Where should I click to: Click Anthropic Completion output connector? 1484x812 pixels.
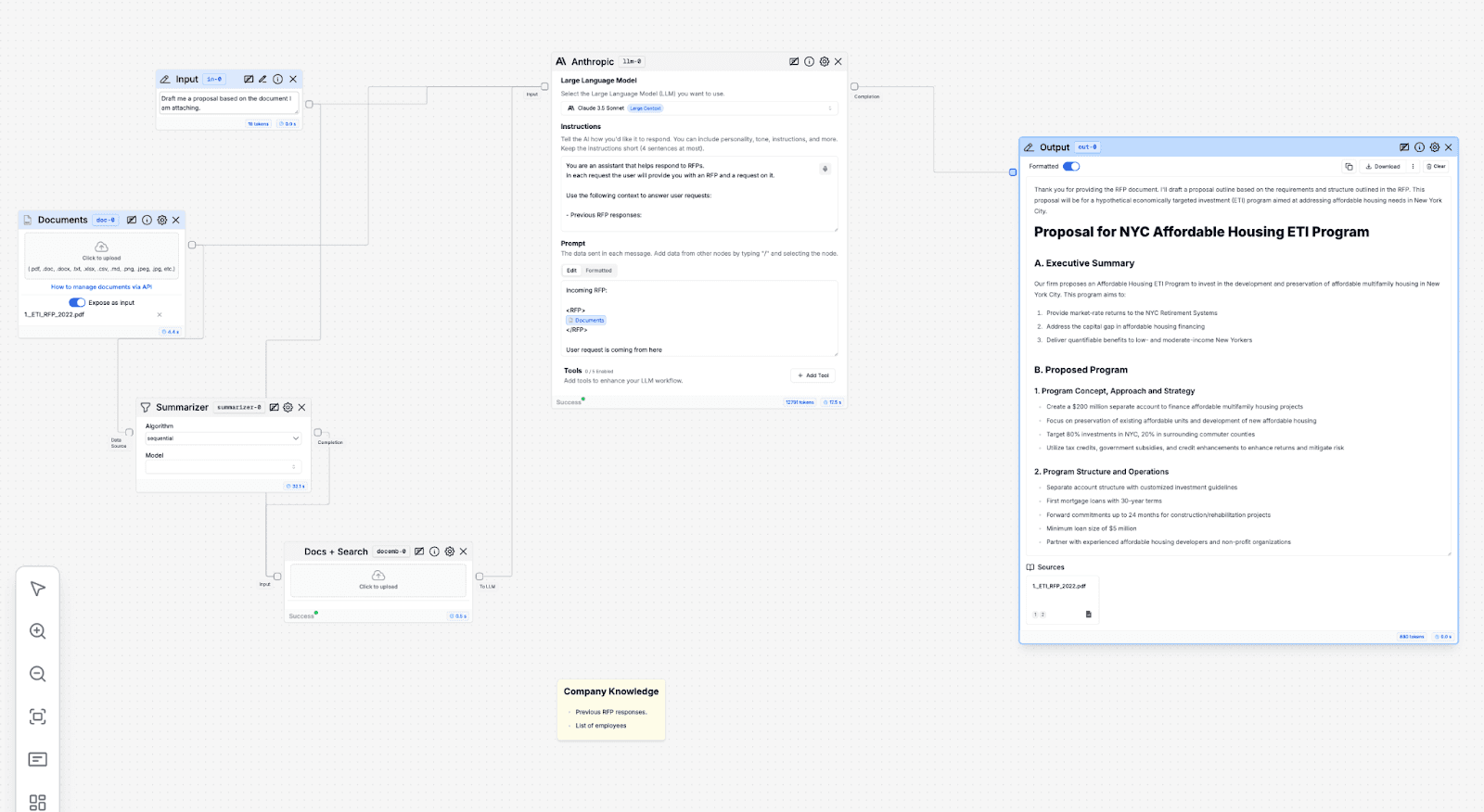854,86
